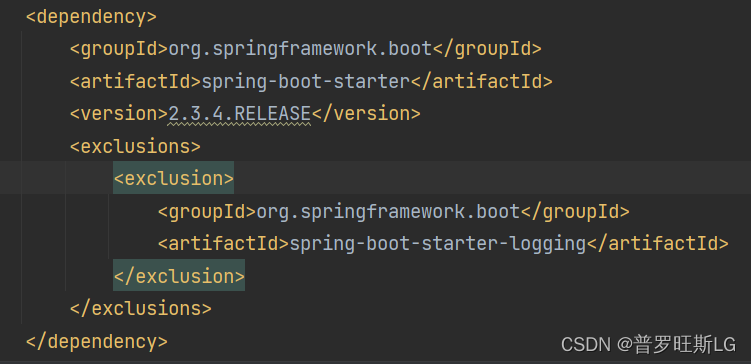Click the highlighted closing </exclusion> tag
This screenshot has width=751, height=364.
click(x=179, y=276)
